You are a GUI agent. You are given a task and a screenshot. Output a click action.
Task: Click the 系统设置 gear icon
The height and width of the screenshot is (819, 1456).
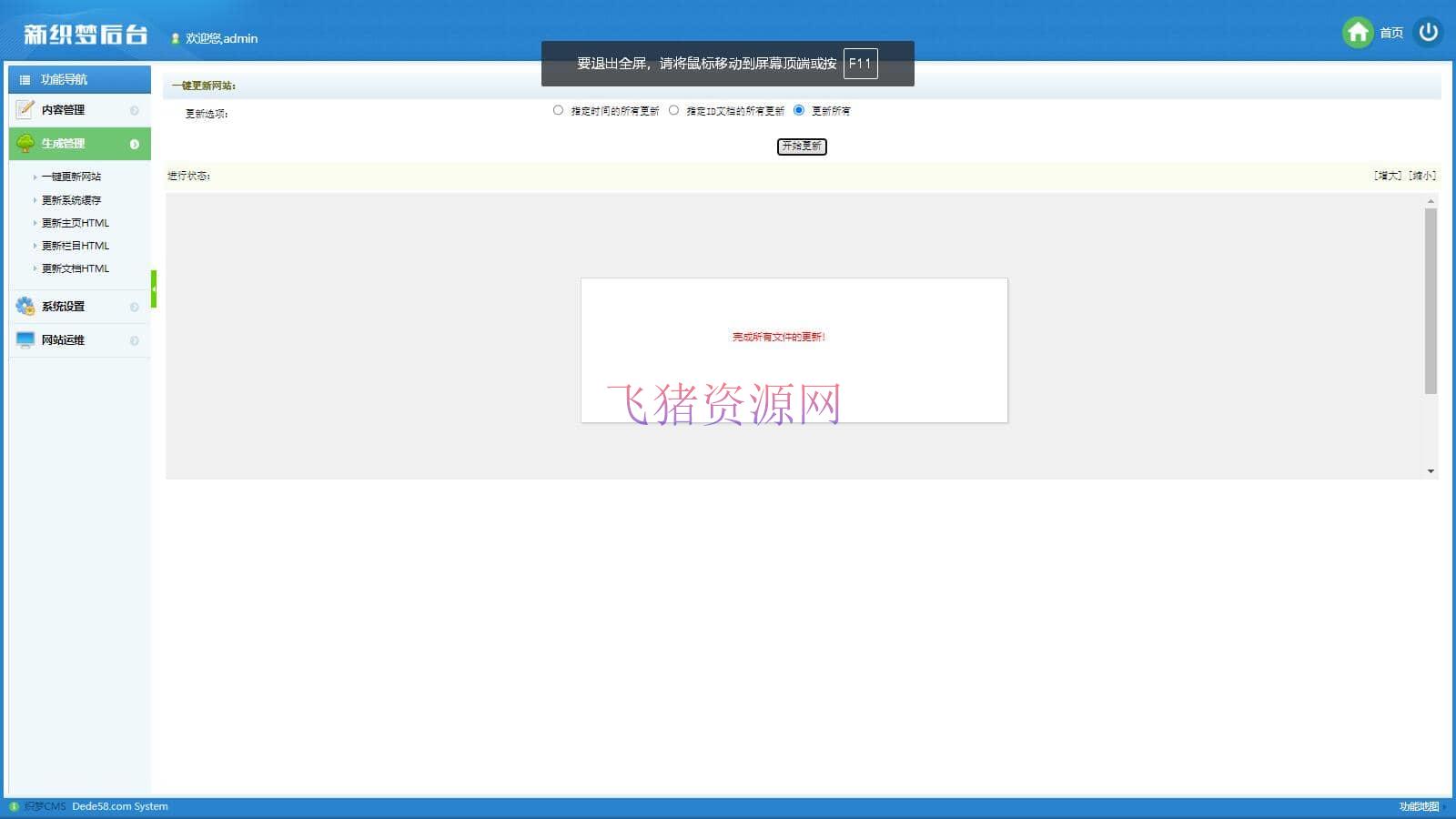pos(25,307)
